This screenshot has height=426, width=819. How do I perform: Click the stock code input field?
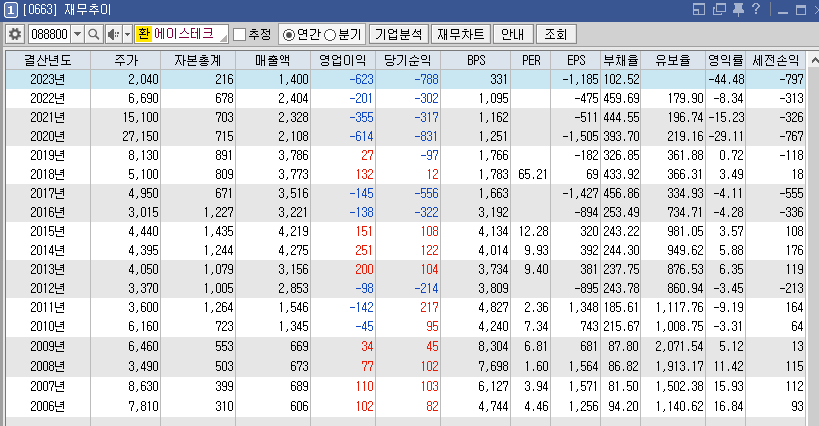point(50,34)
